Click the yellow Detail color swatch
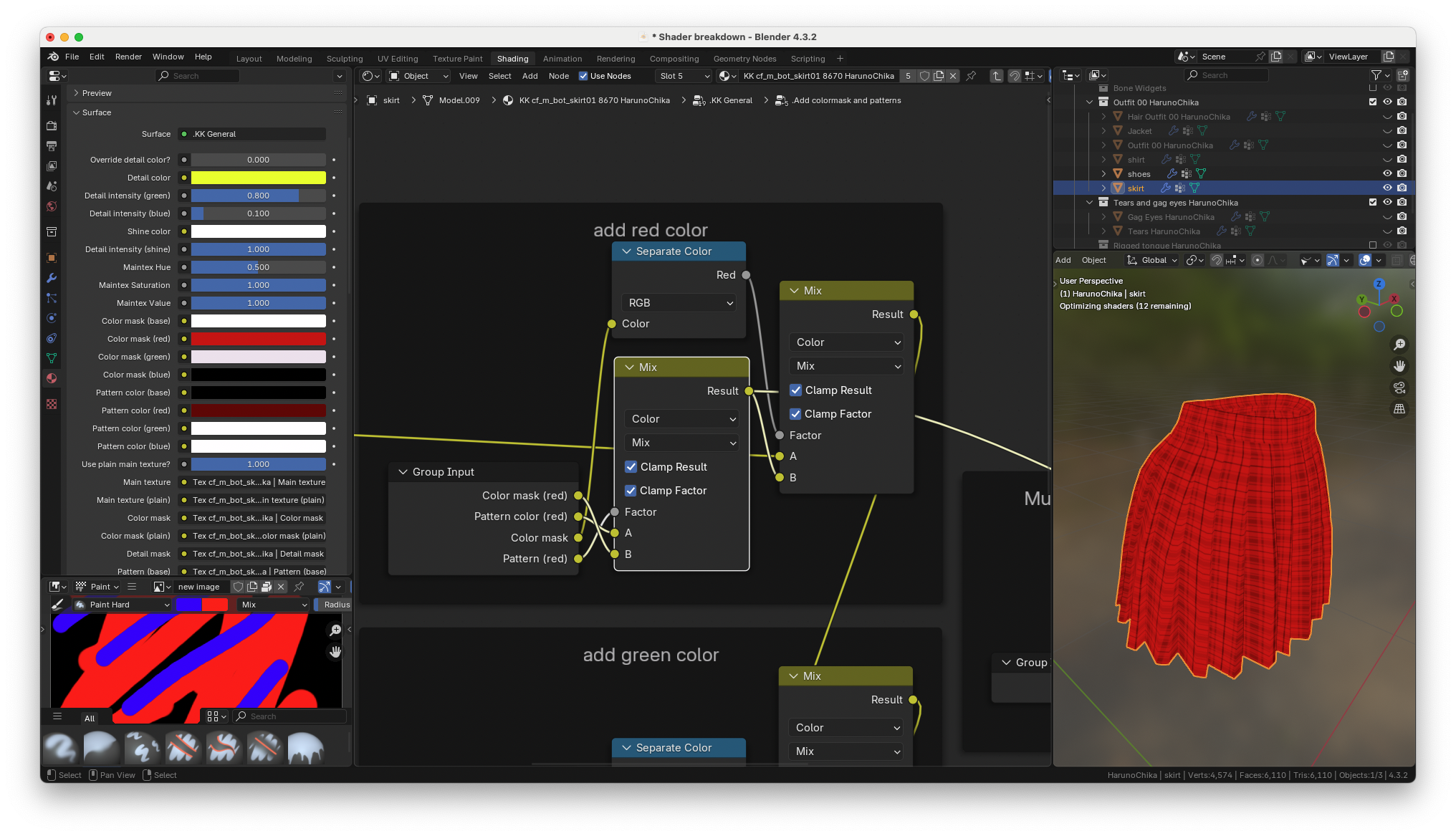This screenshot has width=1456, height=836. pyautogui.click(x=258, y=178)
